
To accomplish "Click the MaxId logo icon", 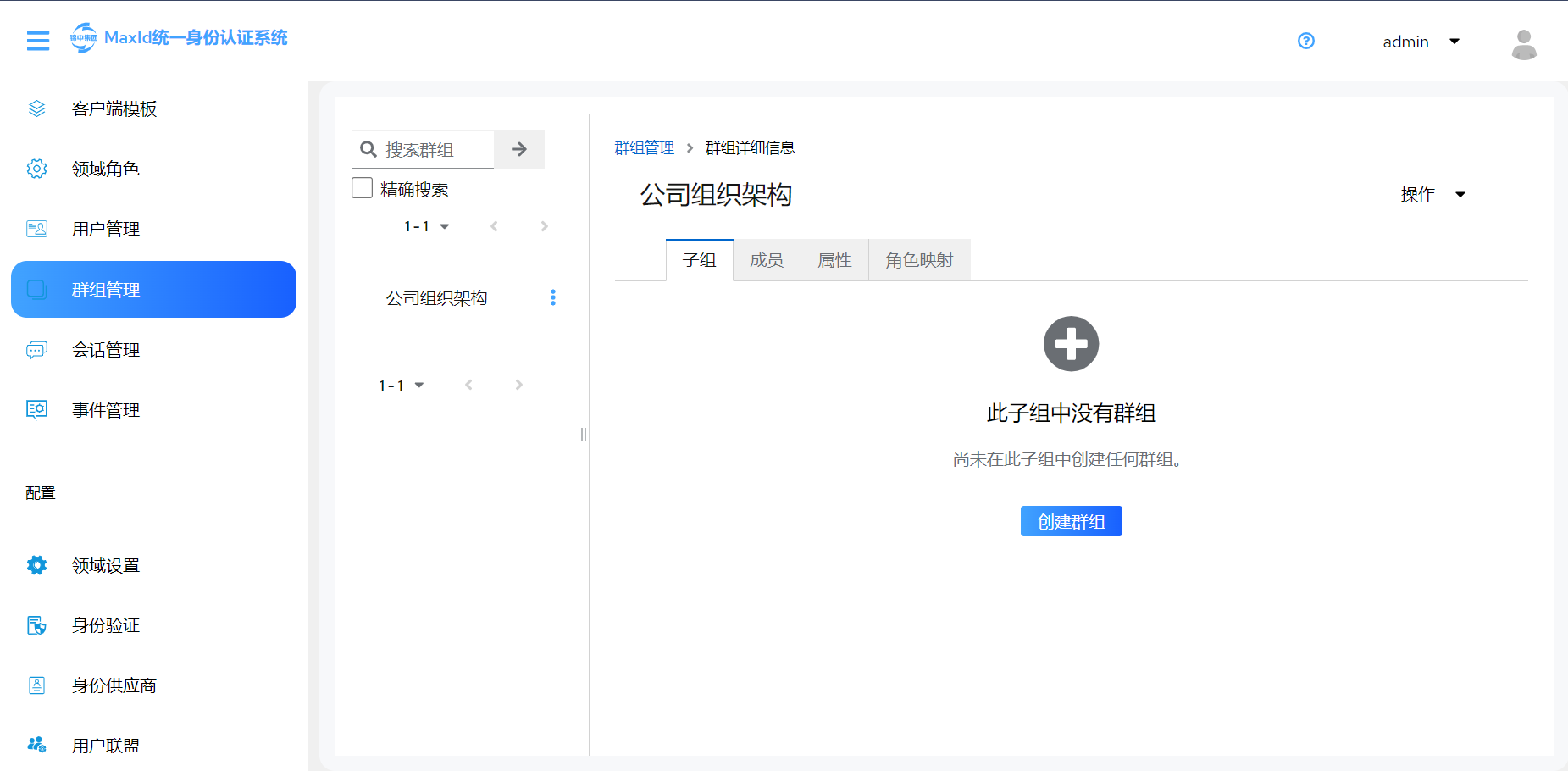I will [84, 37].
